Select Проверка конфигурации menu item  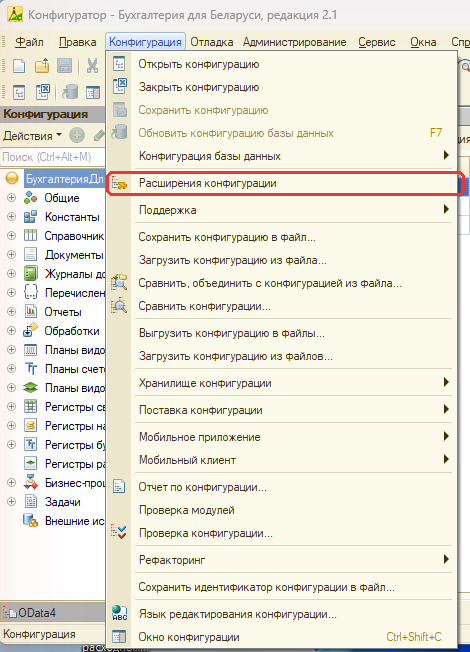(x=282, y=533)
